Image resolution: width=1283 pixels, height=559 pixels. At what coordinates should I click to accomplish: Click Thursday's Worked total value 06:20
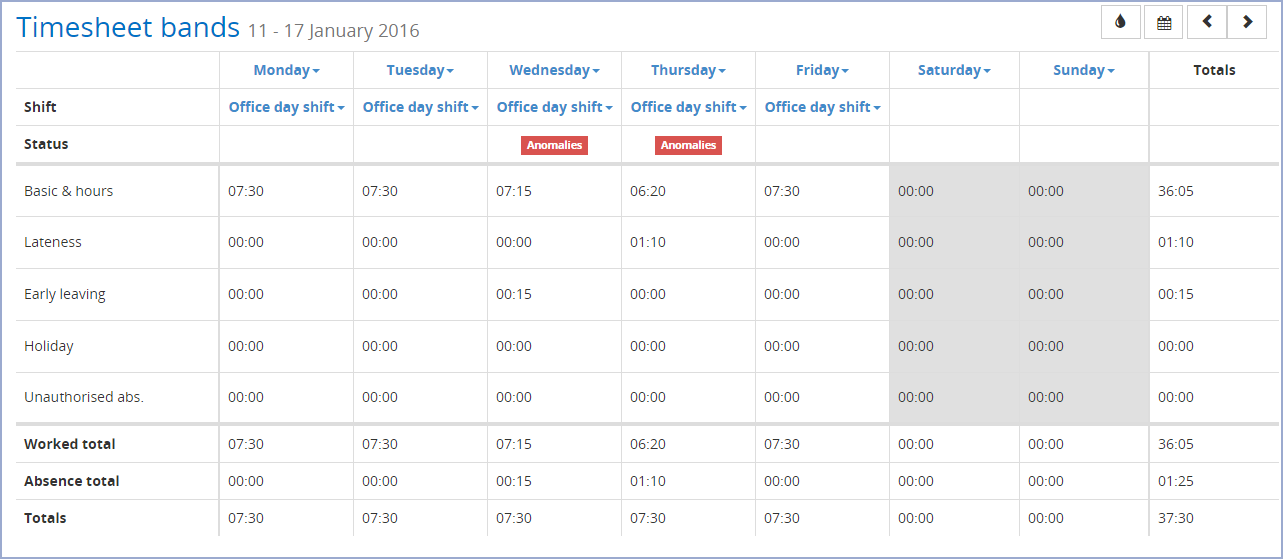648,444
